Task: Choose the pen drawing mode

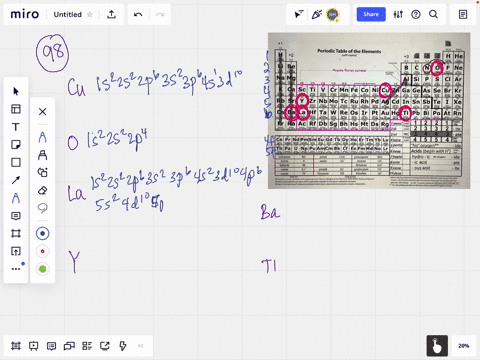Action: 42,137
